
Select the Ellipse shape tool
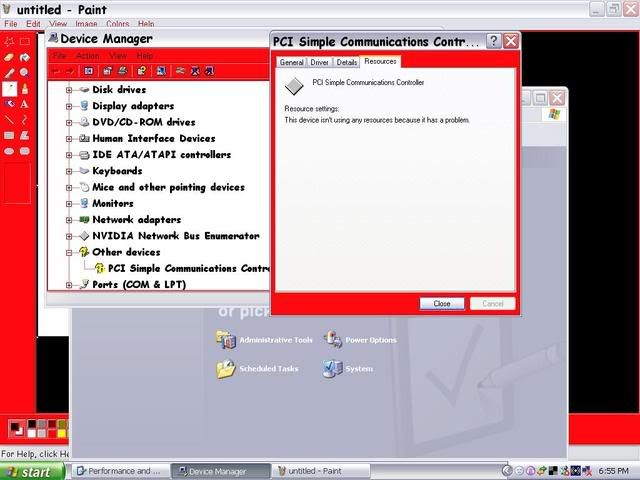(9, 151)
